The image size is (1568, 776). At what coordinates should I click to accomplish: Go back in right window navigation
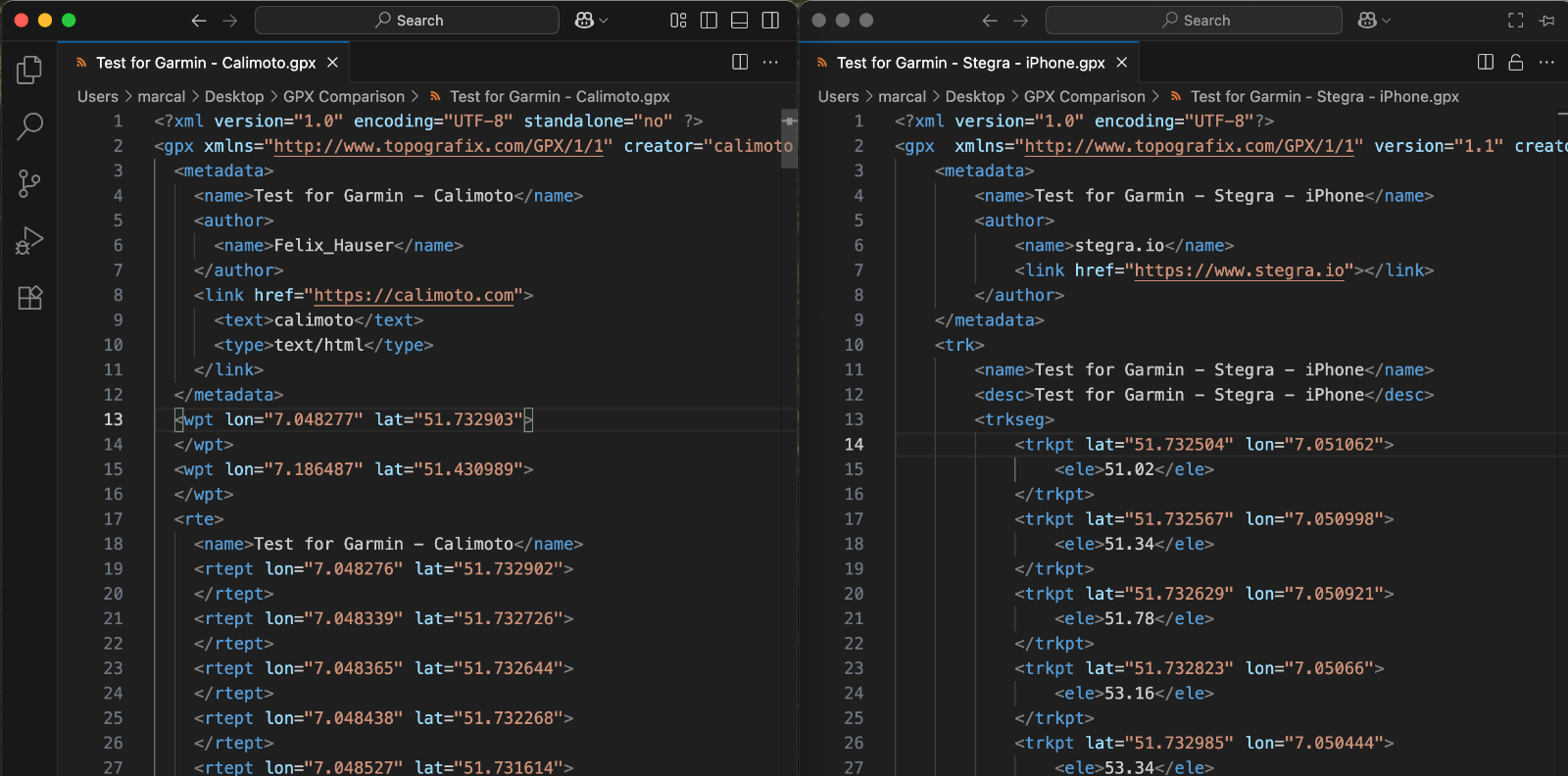[990, 21]
